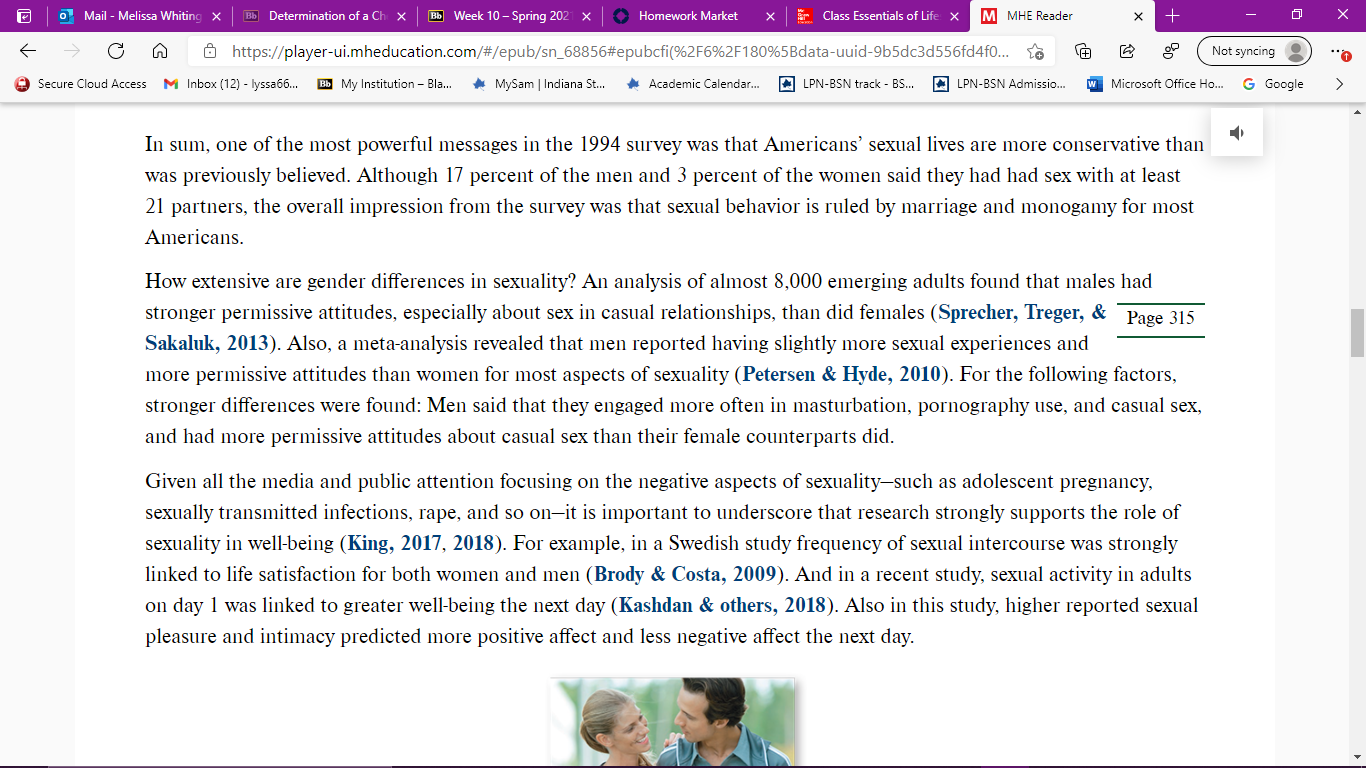The width and height of the screenshot is (1366, 768).
Task: Close the Homework Market tab
Action: (769, 16)
